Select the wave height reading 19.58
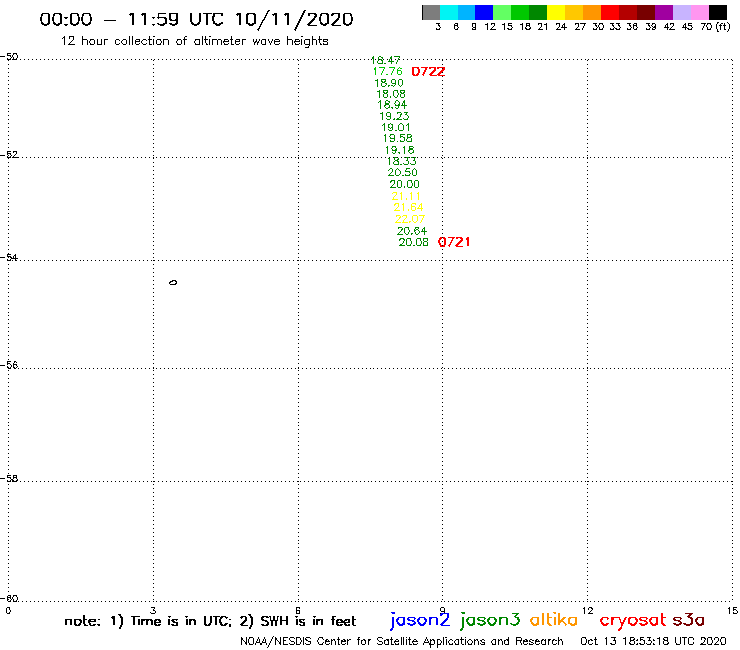The height and width of the screenshot is (650, 740). pos(397,138)
